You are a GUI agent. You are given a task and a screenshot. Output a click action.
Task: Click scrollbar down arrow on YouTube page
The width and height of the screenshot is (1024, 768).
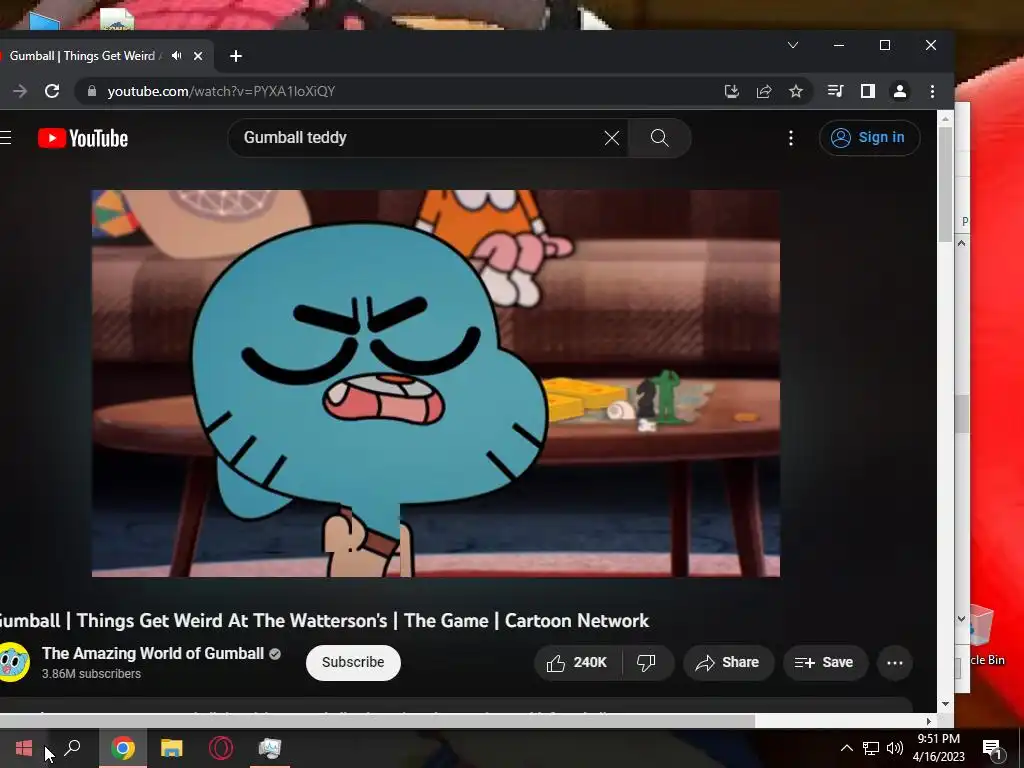[945, 704]
